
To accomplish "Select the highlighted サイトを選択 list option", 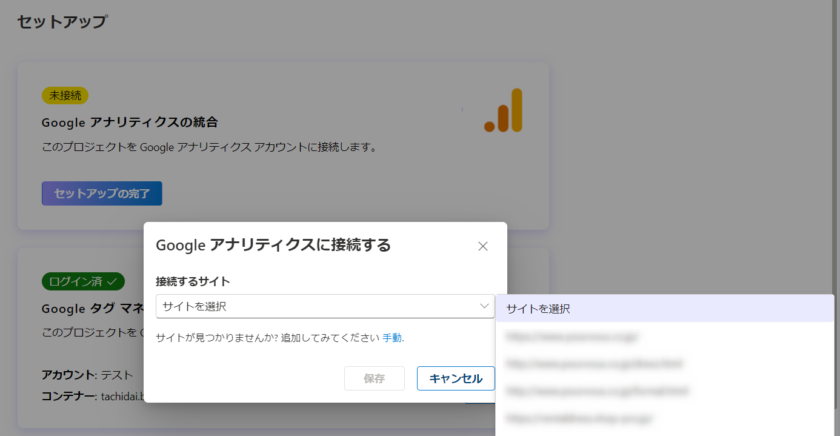I will coord(664,309).
